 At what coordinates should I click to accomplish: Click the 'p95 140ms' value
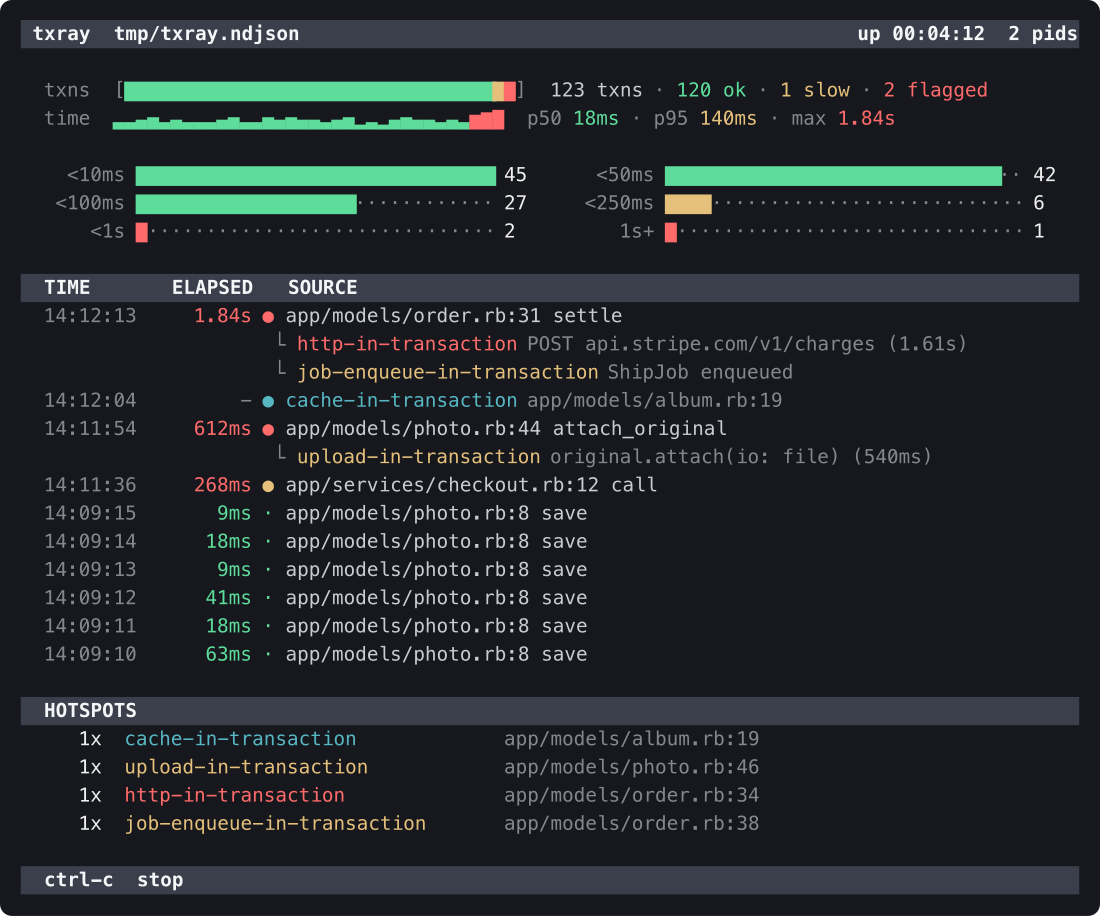coord(706,119)
